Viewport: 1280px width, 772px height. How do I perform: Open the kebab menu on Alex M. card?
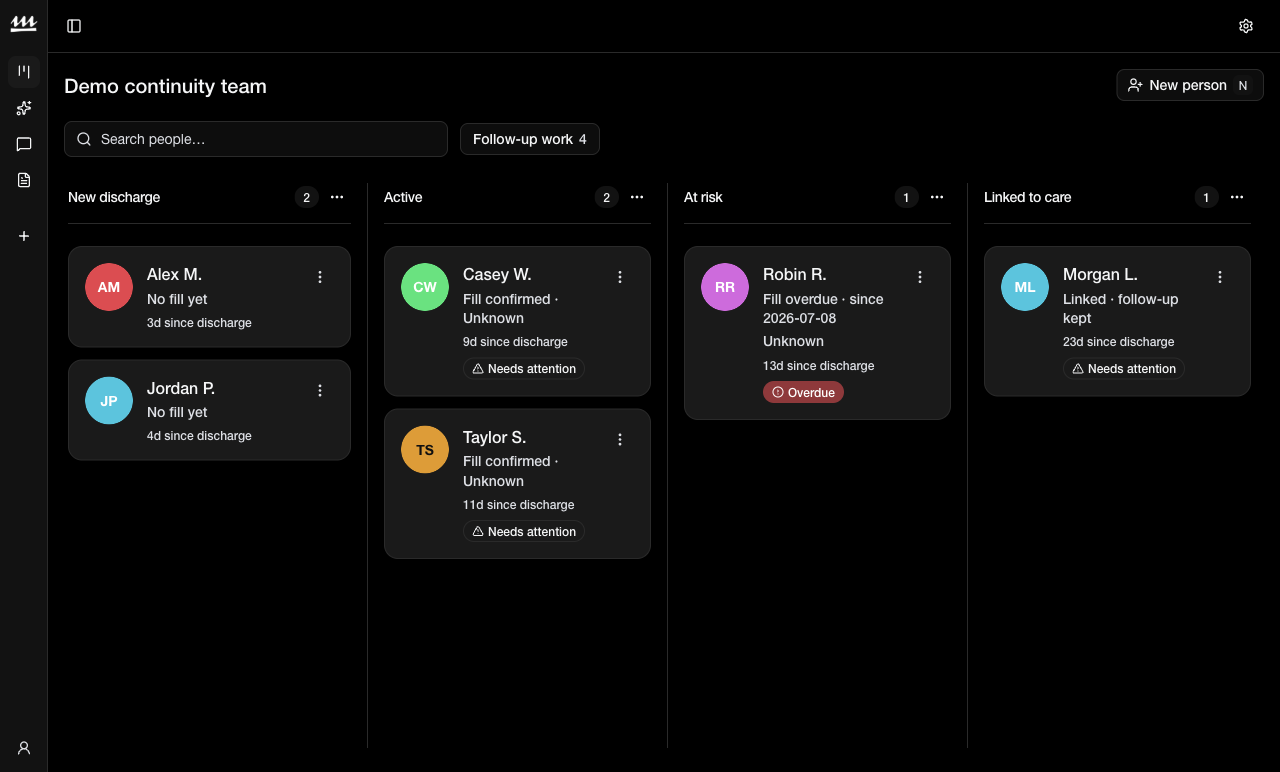[320, 277]
